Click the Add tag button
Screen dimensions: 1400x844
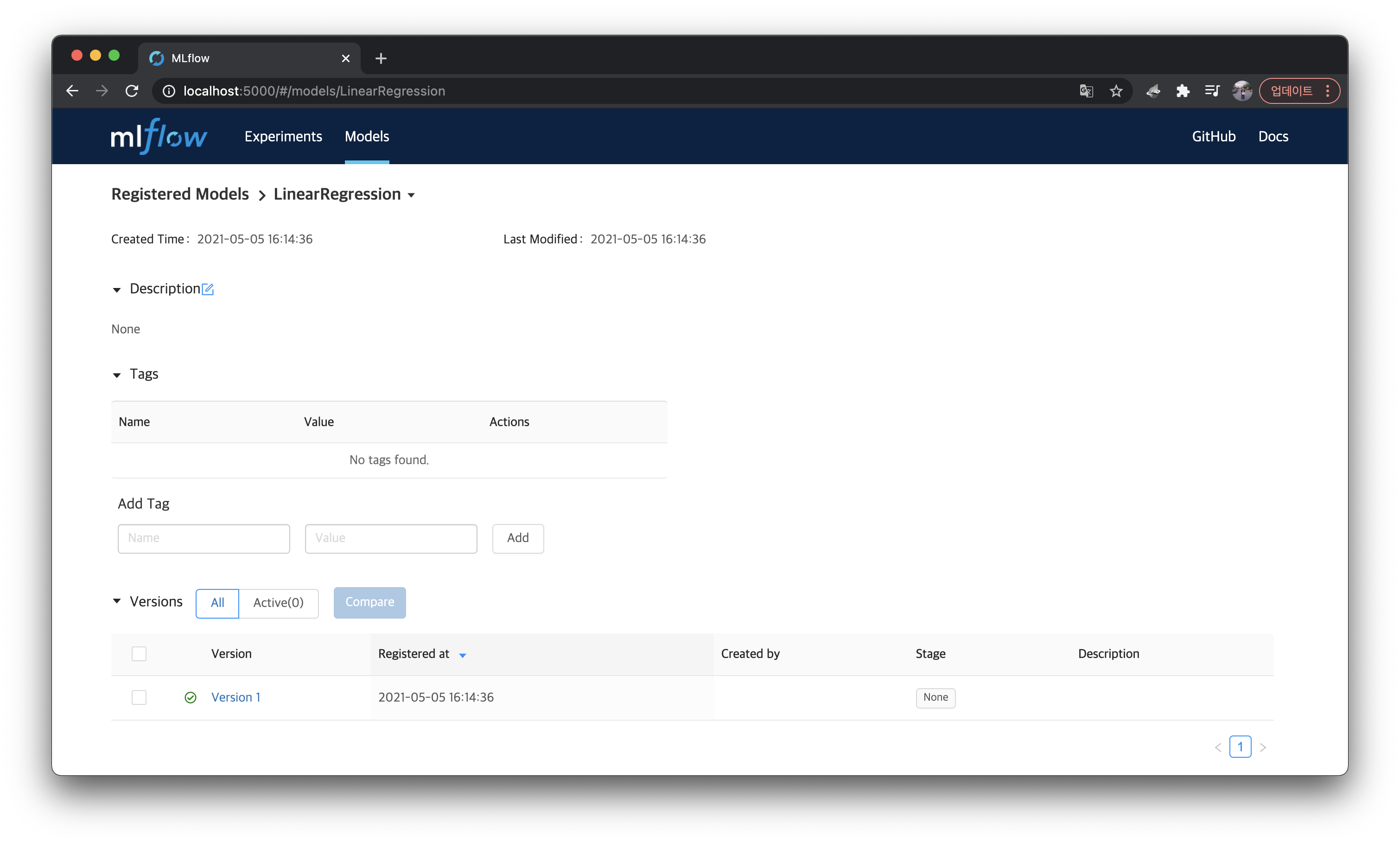point(518,537)
